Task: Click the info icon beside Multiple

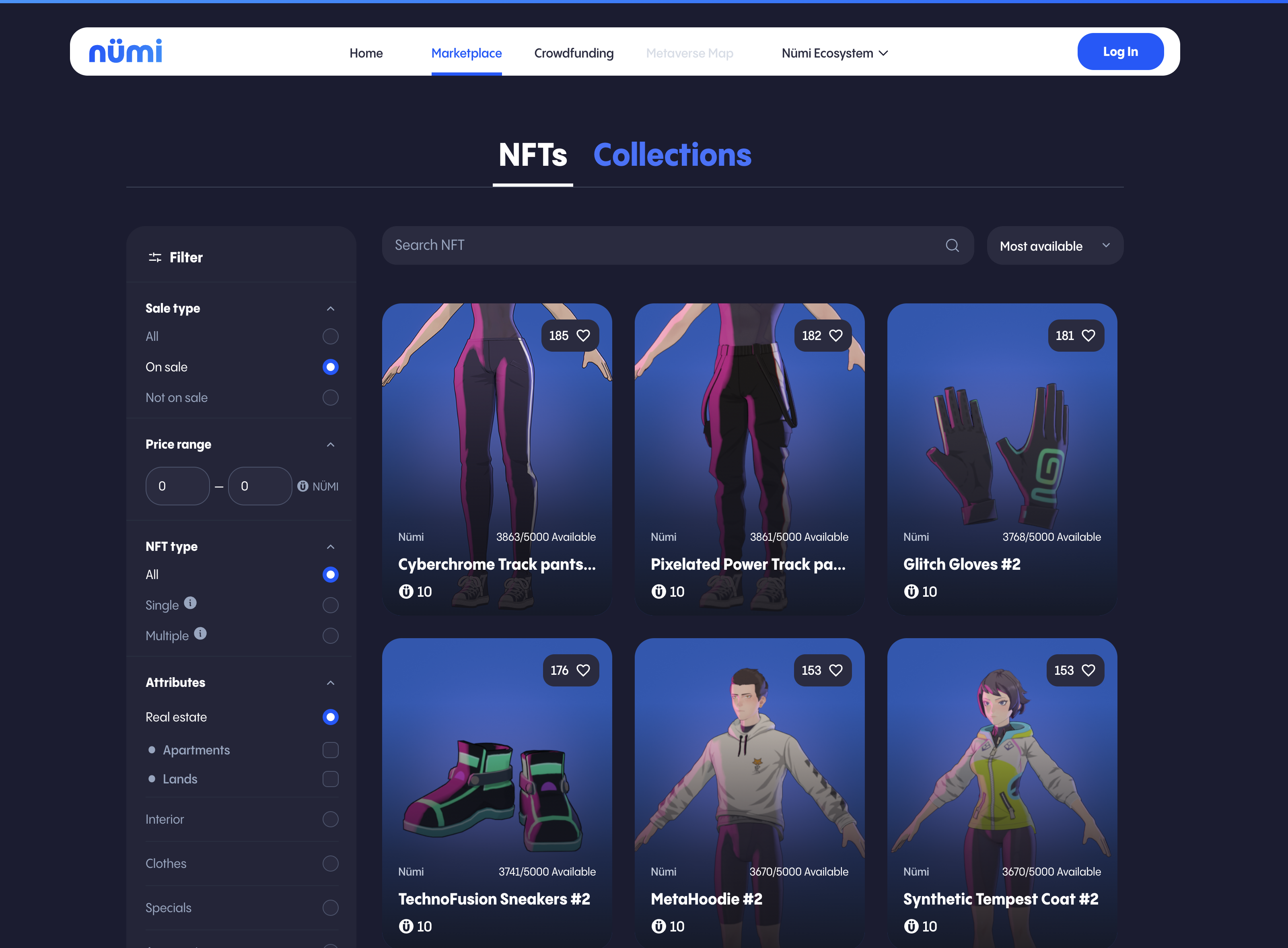Action: pos(200,633)
